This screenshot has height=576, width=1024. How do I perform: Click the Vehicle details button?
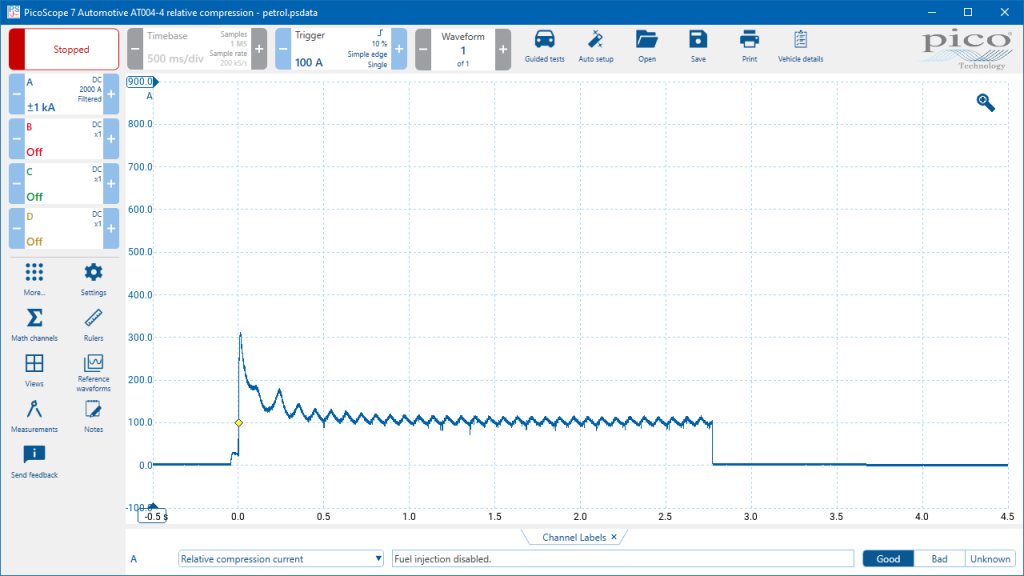(x=800, y=46)
